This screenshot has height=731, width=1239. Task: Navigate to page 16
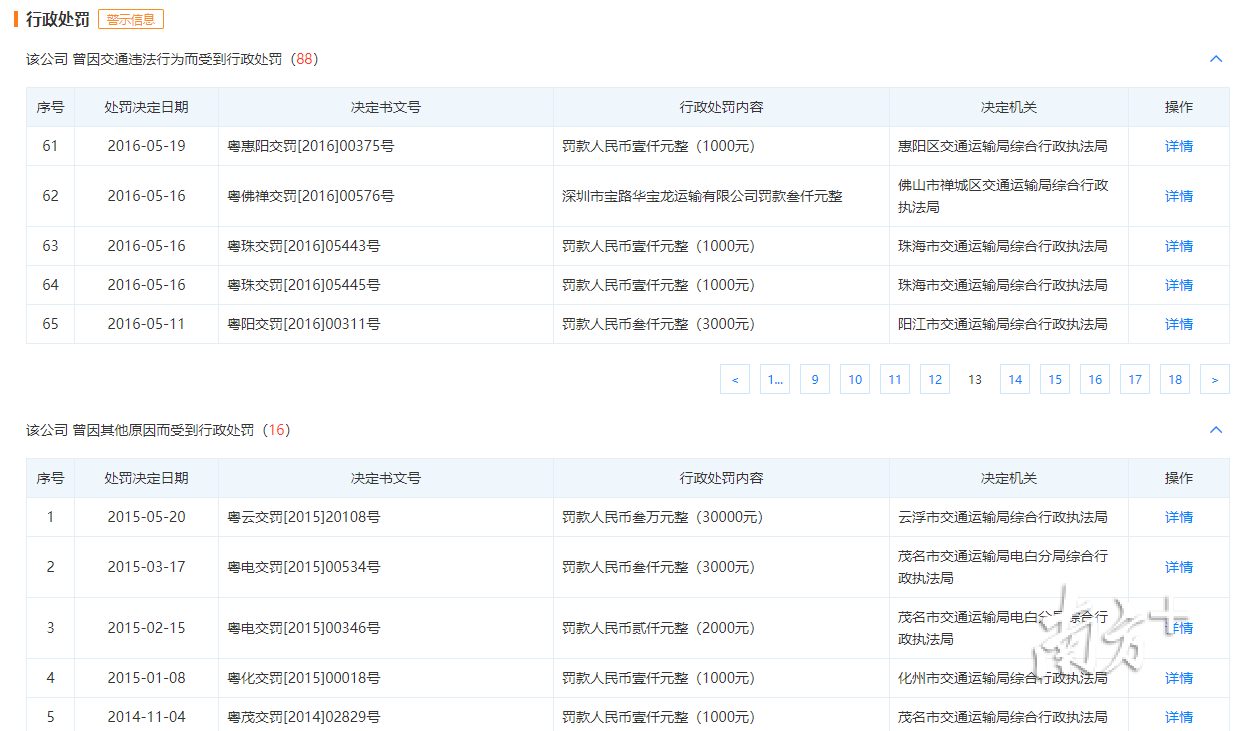1095,379
